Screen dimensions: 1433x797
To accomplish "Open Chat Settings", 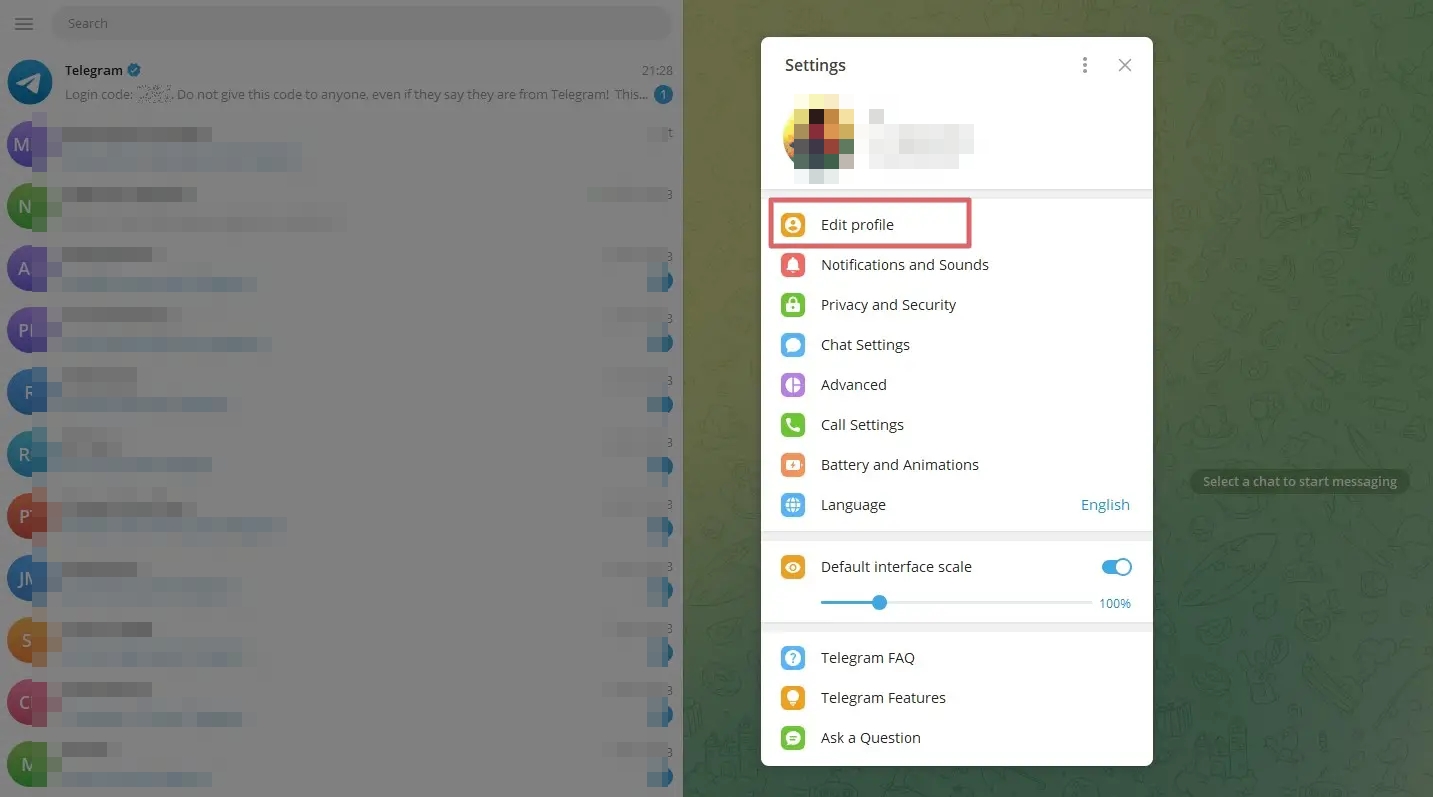I will pyautogui.click(x=957, y=345).
